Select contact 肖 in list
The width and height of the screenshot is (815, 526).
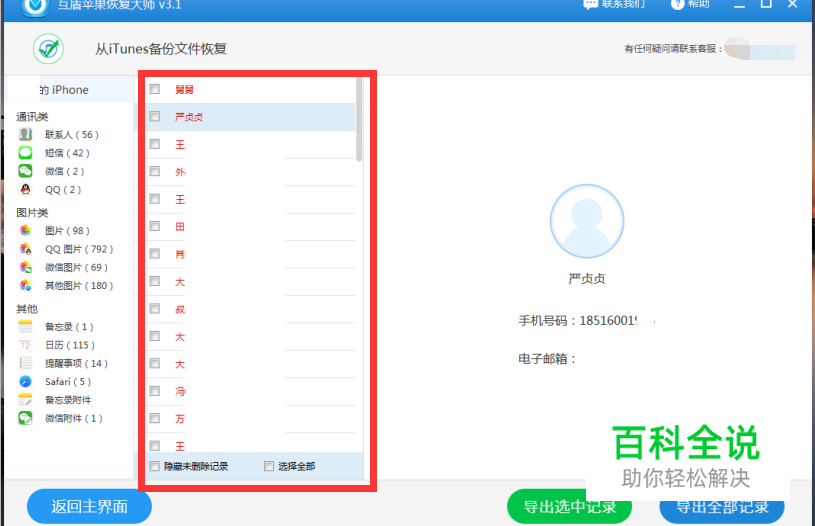click(x=180, y=254)
